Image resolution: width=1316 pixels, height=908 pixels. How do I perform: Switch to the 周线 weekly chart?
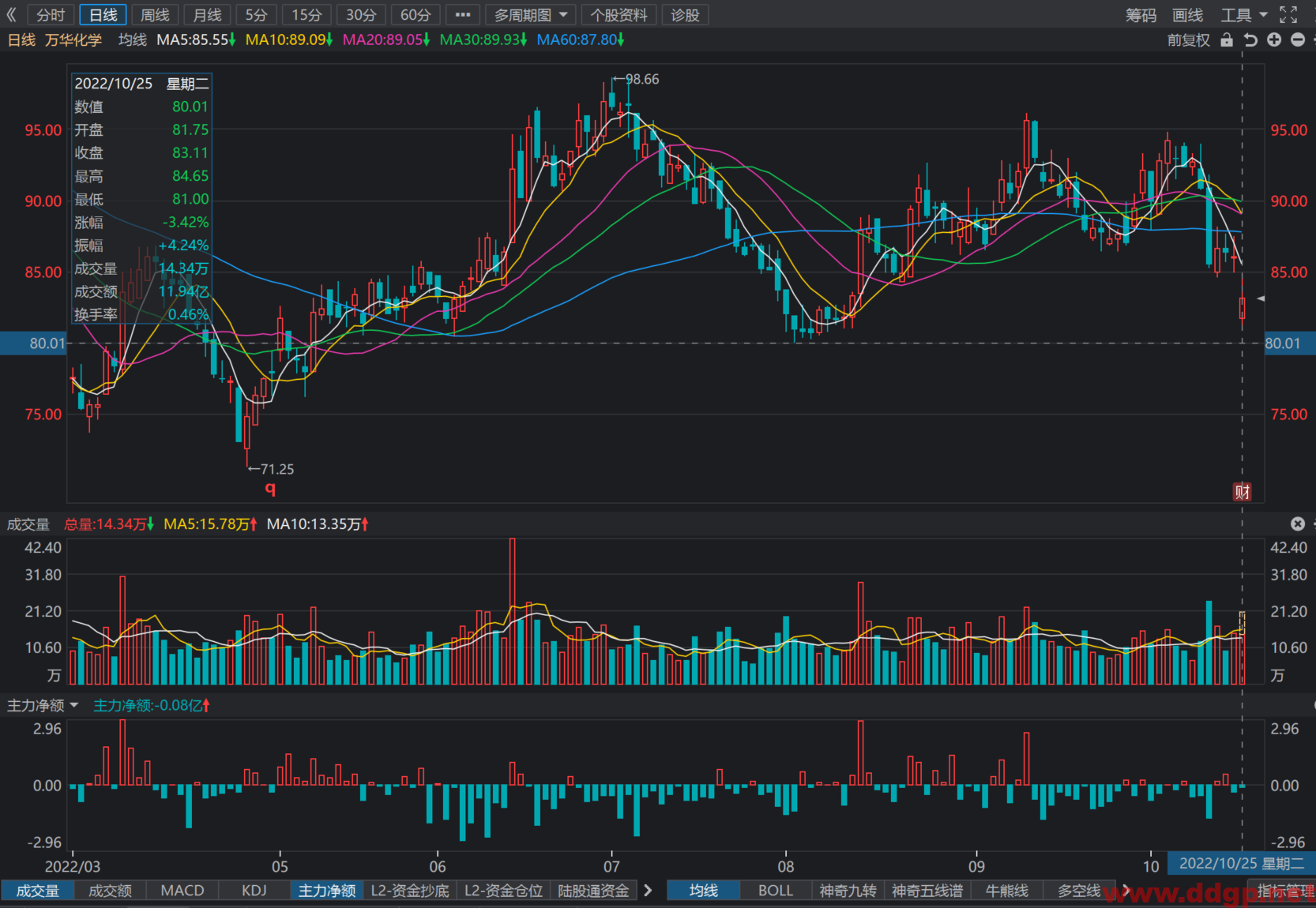point(155,15)
